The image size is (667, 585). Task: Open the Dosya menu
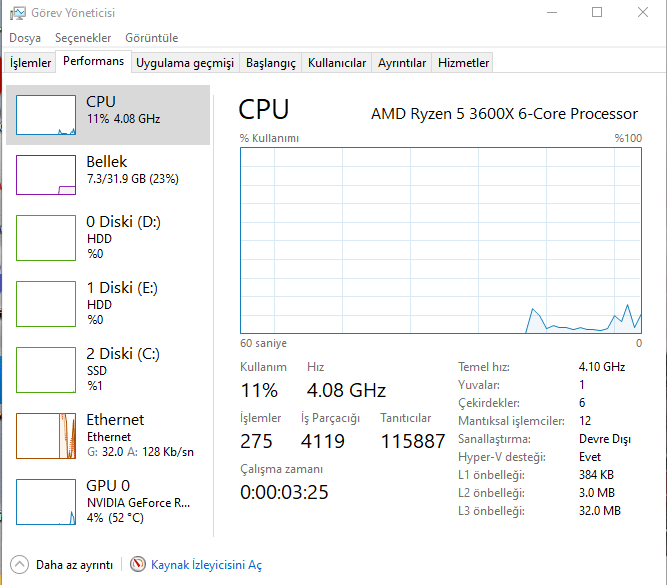coord(25,38)
